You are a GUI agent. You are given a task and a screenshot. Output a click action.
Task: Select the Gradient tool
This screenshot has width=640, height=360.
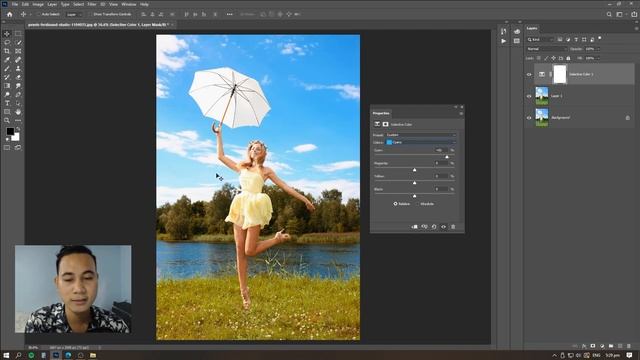pos(7,86)
